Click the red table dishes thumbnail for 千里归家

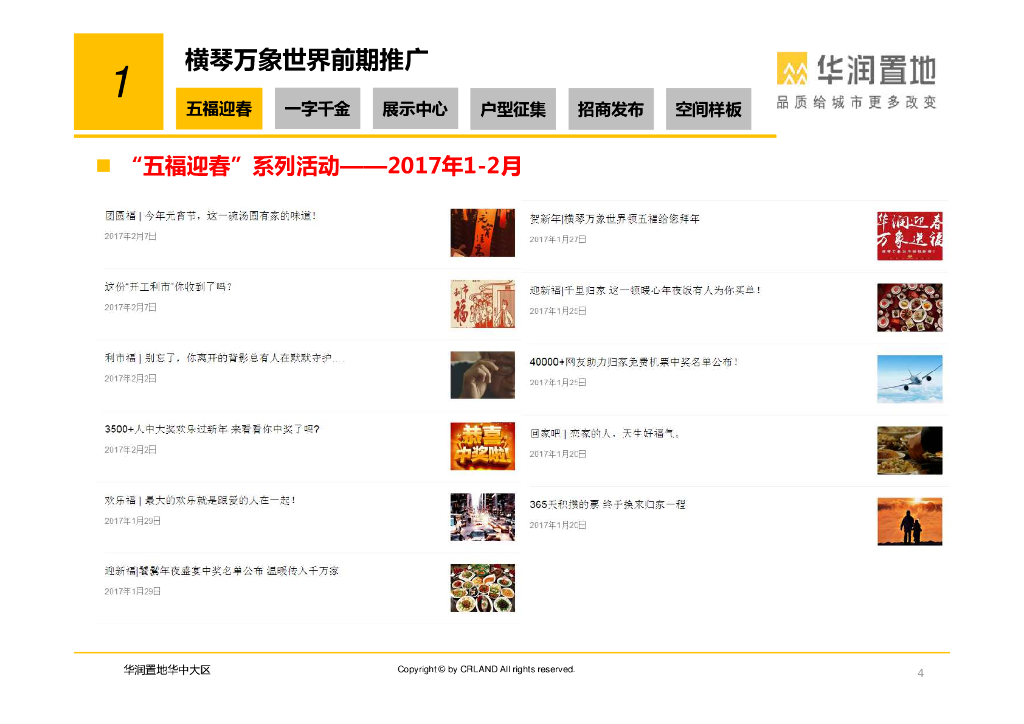(910, 307)
